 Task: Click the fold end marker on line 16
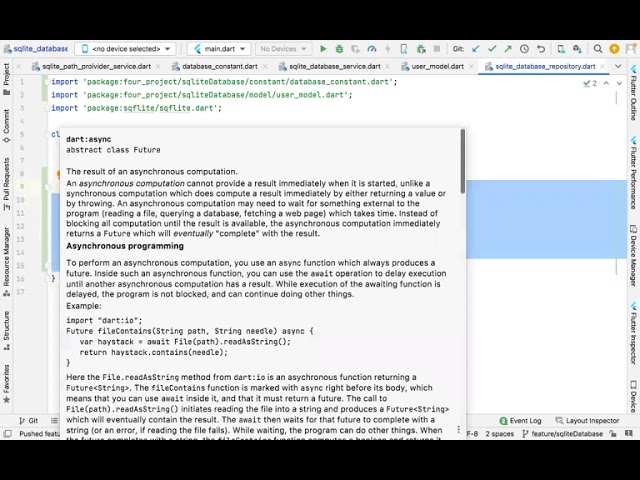click(47, 278)
